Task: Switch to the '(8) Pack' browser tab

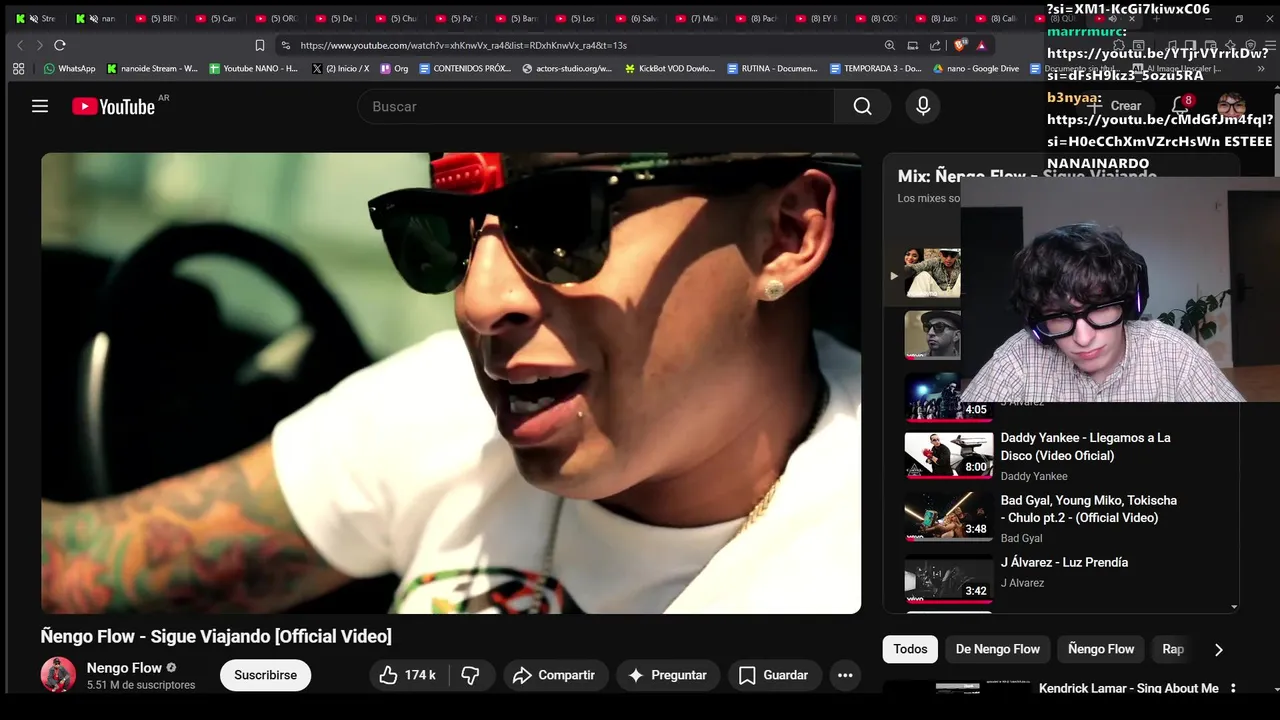Action: pos(758,18)
